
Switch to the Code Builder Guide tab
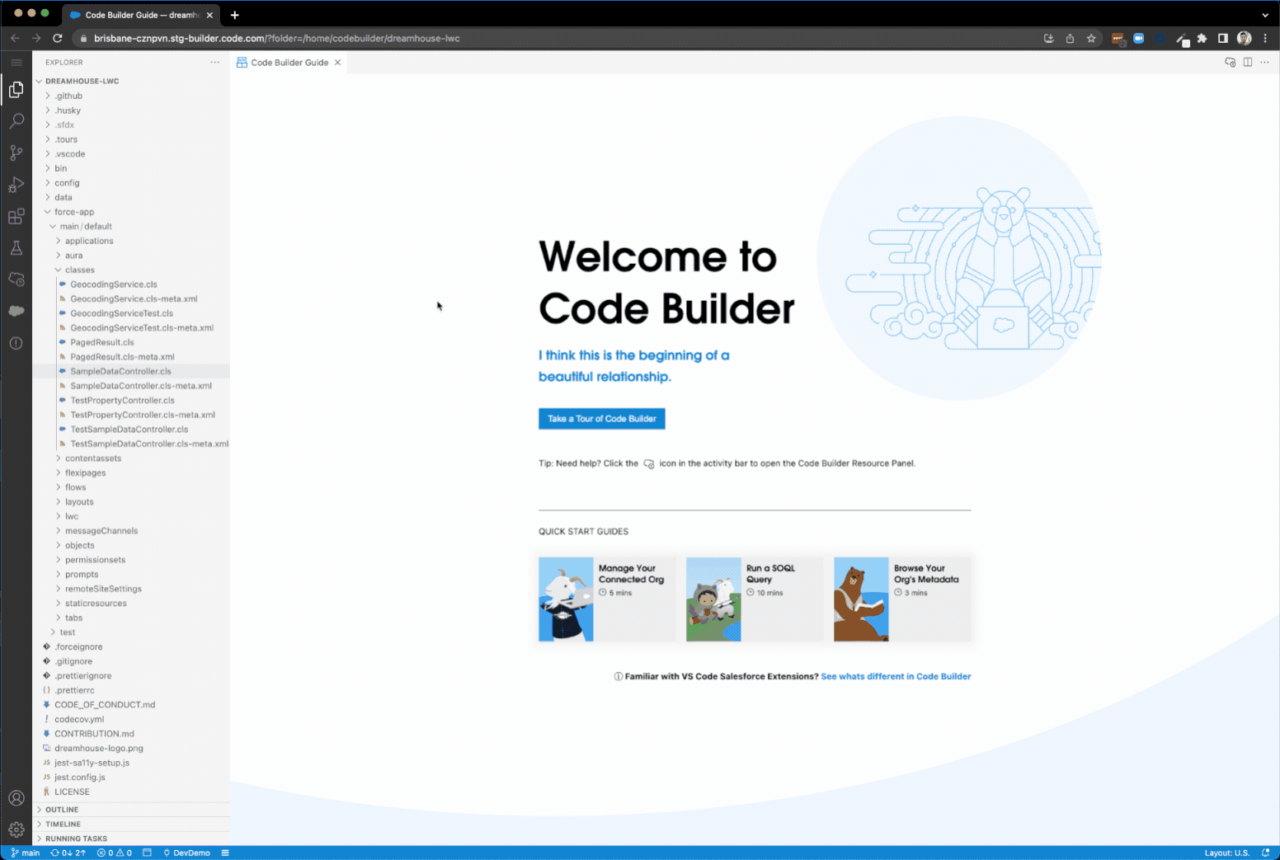[x=288, y=62]
